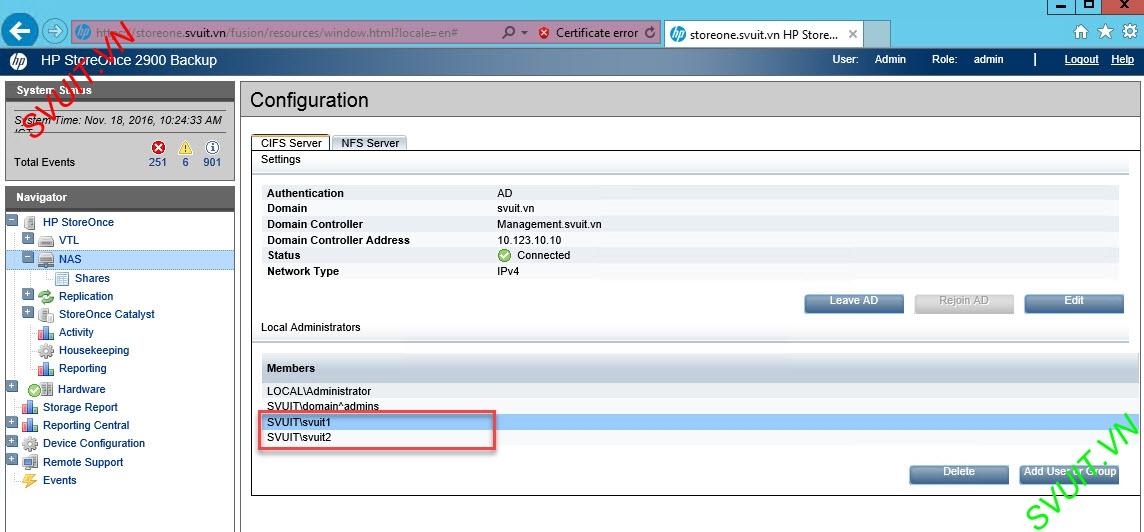
Task: Select Replication in Navigator
Action: 86,296
